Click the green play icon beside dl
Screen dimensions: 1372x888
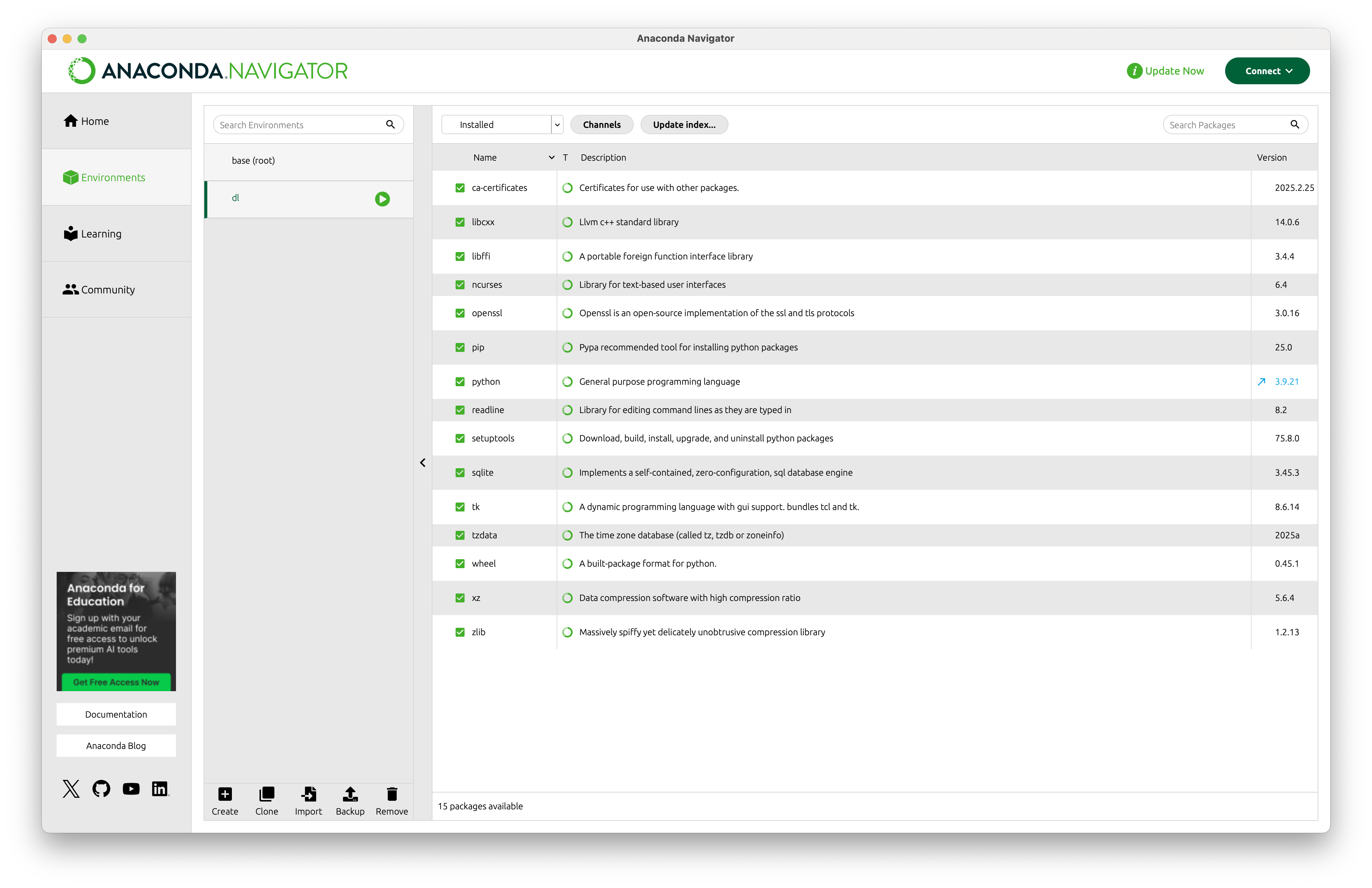coord(382,199)
